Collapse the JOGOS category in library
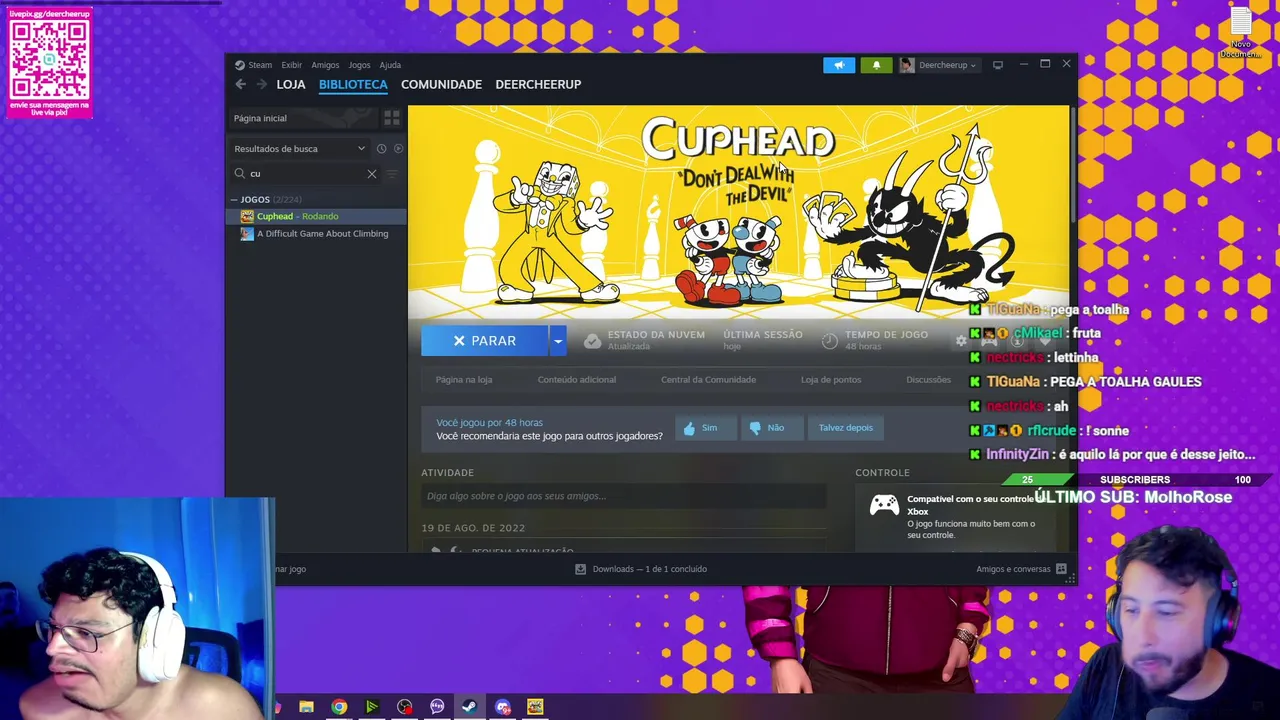The width and height of the screenshot is (1280, 720). (x=234, y=200)
